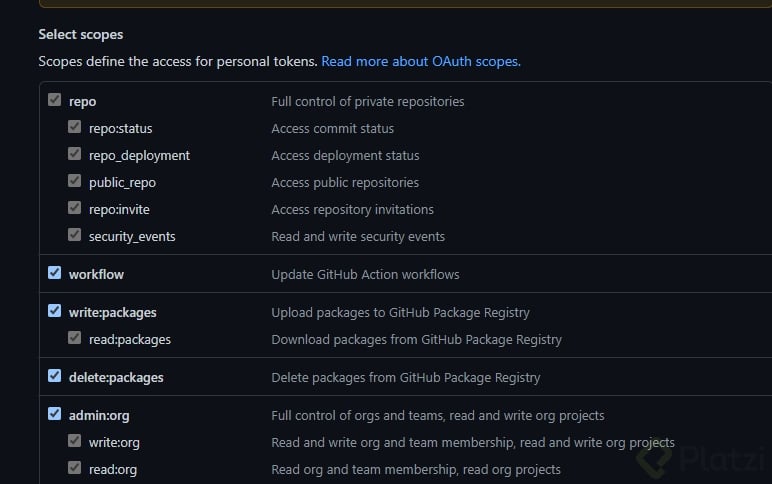Screen dimensions: 772x484
Task: Toggle the repo scope checkbox
Action: 54,101
